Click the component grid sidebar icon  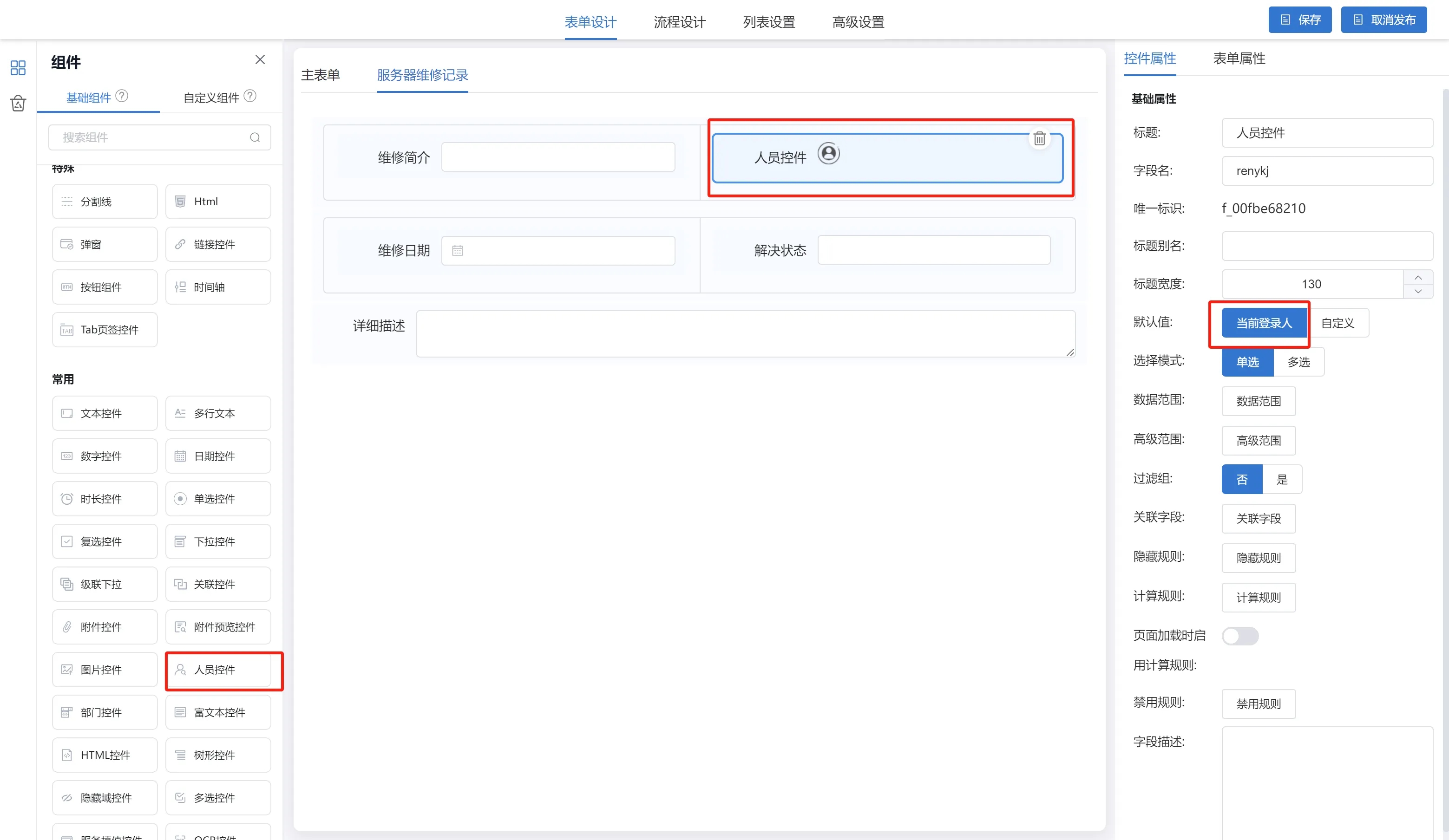[18, 68]
